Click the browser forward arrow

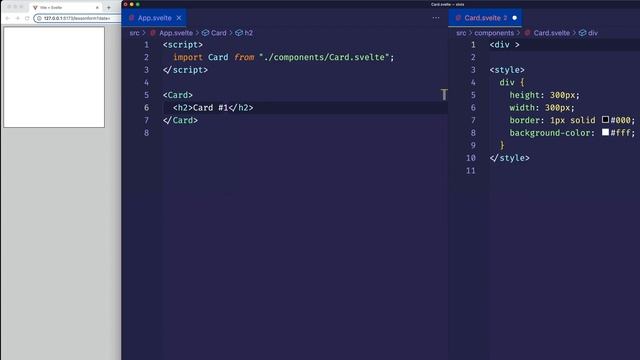tap(17, 18)
